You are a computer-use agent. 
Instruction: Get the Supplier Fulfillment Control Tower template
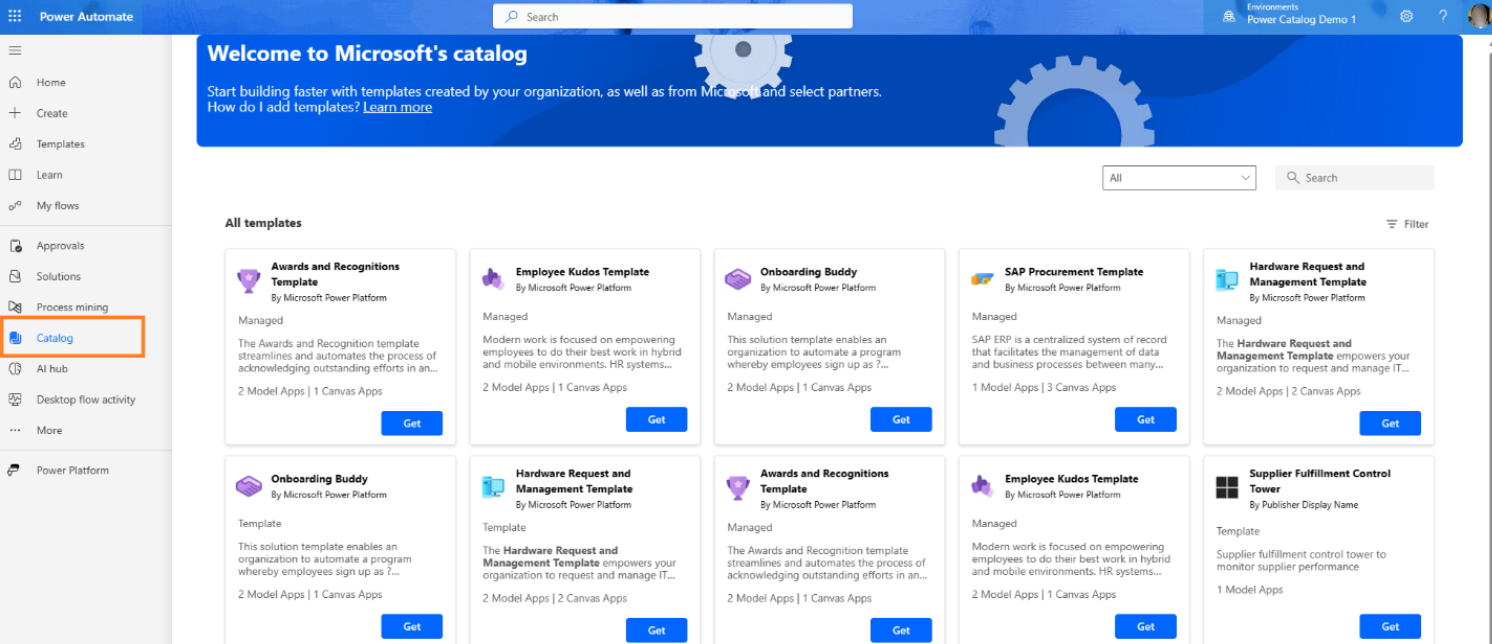click(1390, 627)
